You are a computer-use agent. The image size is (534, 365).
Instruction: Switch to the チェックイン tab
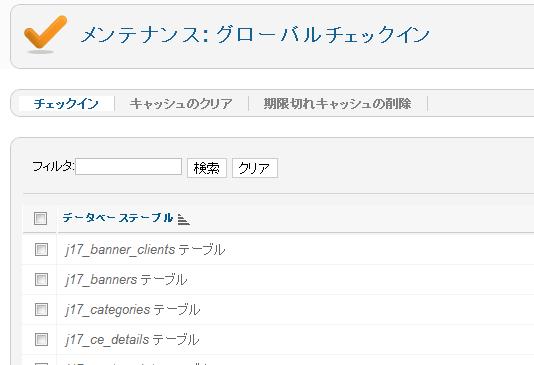click(66, 104)
